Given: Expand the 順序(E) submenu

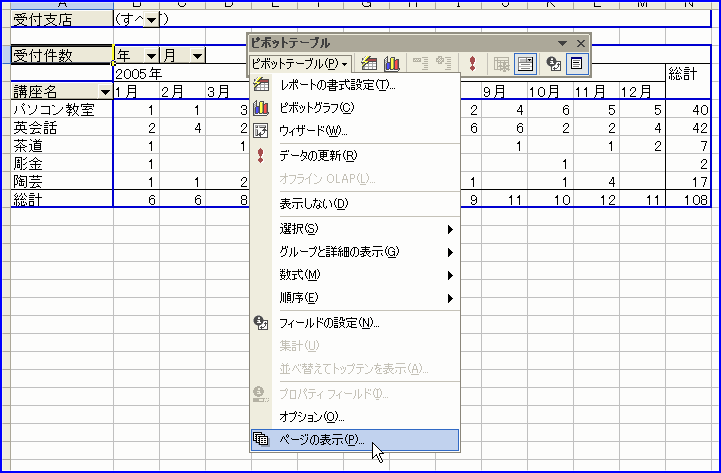Looking at the screenshot, I should [x=355, y=298].
